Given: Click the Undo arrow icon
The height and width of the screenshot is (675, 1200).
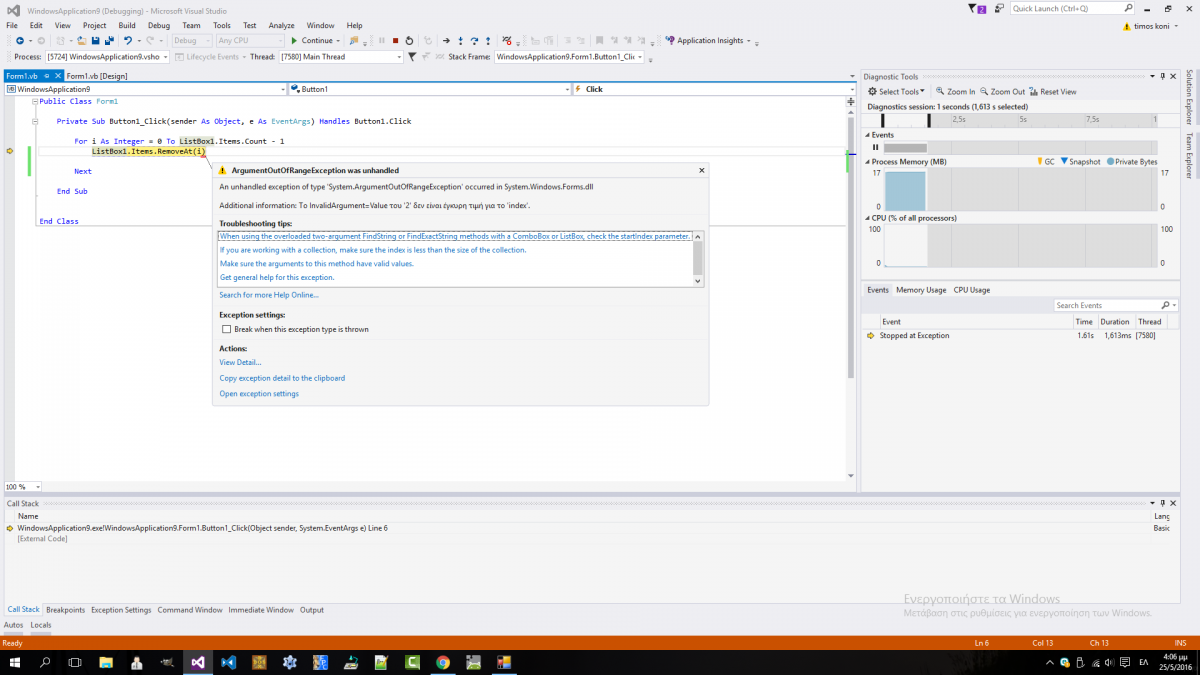Looking at the screenshot, I should coord(128,41).
